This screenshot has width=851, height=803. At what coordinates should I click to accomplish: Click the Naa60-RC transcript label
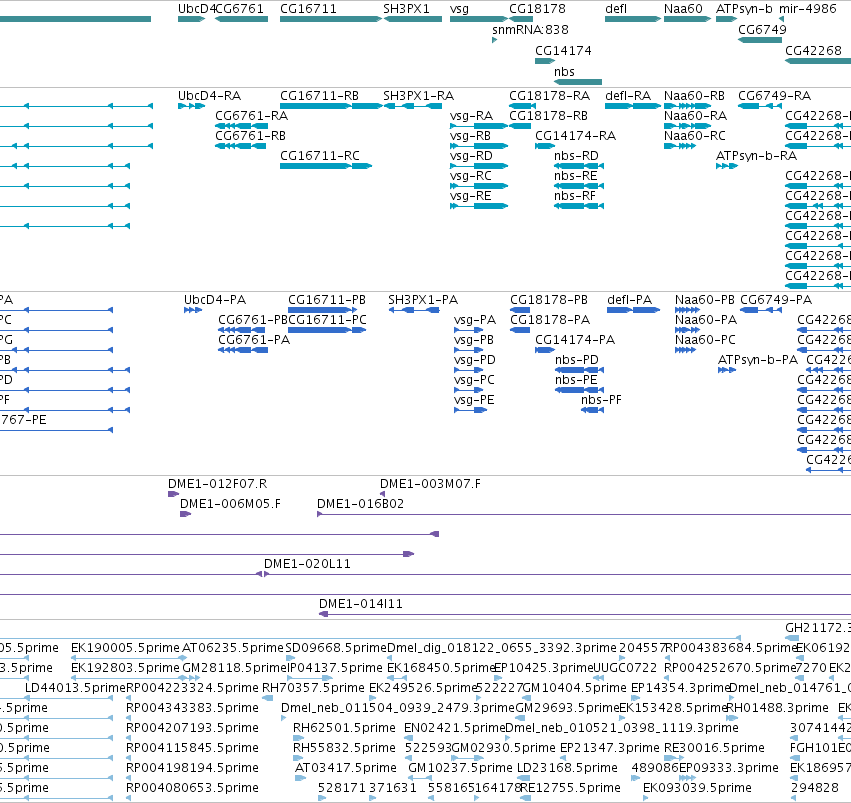coord(695,136)
